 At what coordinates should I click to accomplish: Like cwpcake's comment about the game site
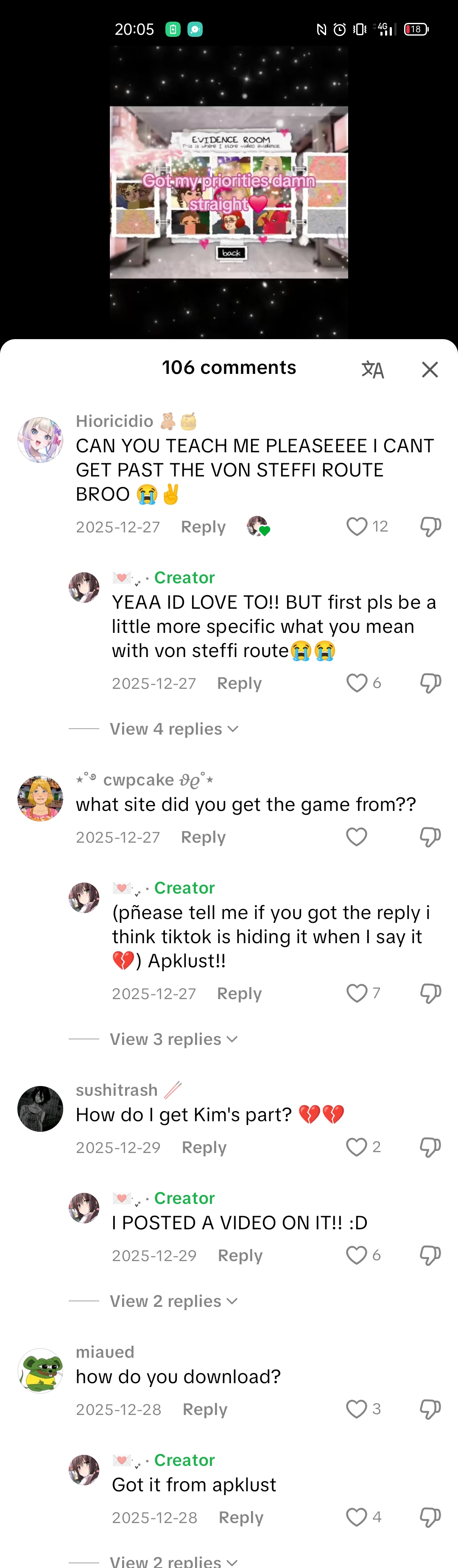(357, 837)
